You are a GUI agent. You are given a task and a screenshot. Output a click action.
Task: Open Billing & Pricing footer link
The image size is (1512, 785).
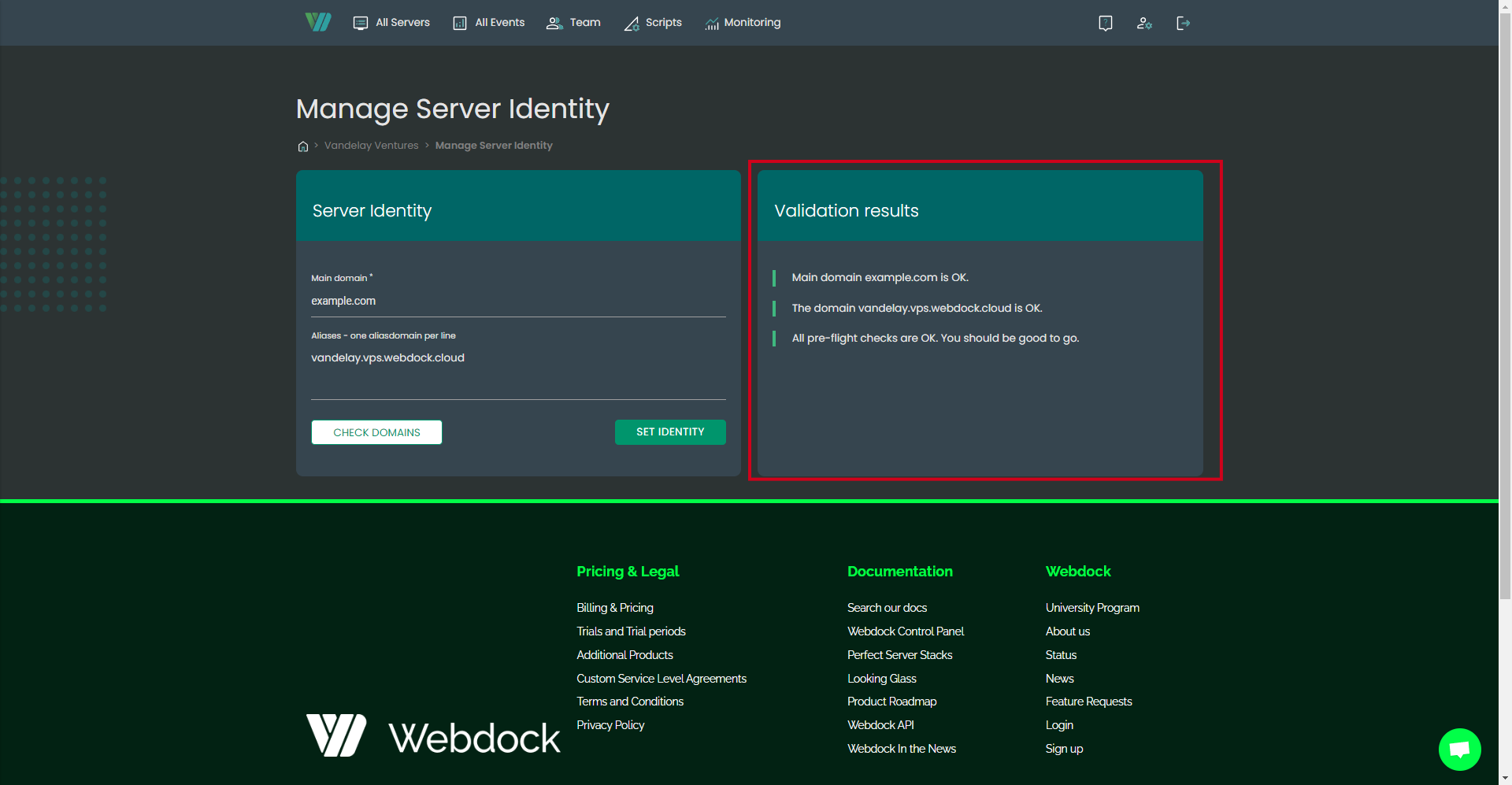coord(615,608)
